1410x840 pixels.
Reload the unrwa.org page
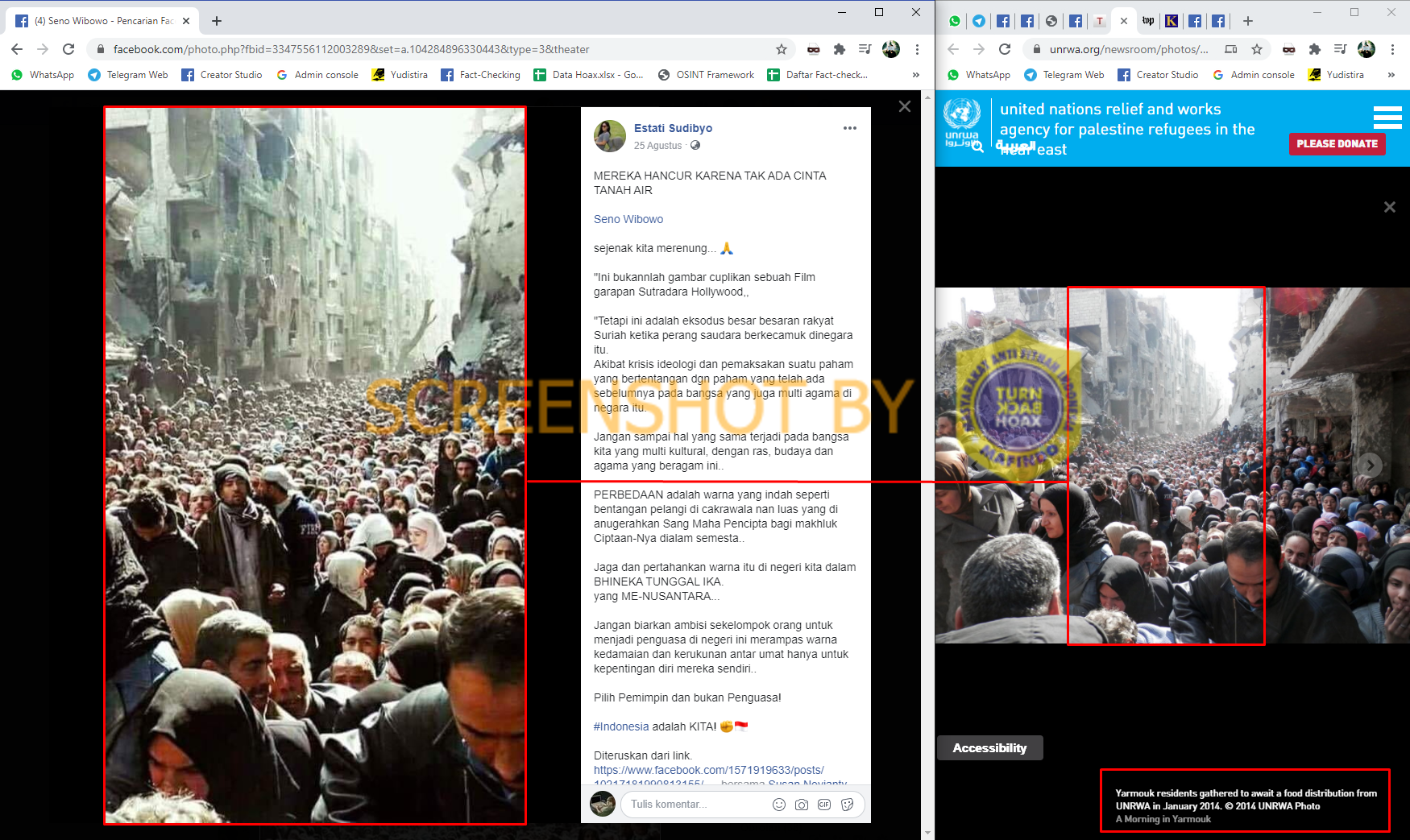(1005, 49)
